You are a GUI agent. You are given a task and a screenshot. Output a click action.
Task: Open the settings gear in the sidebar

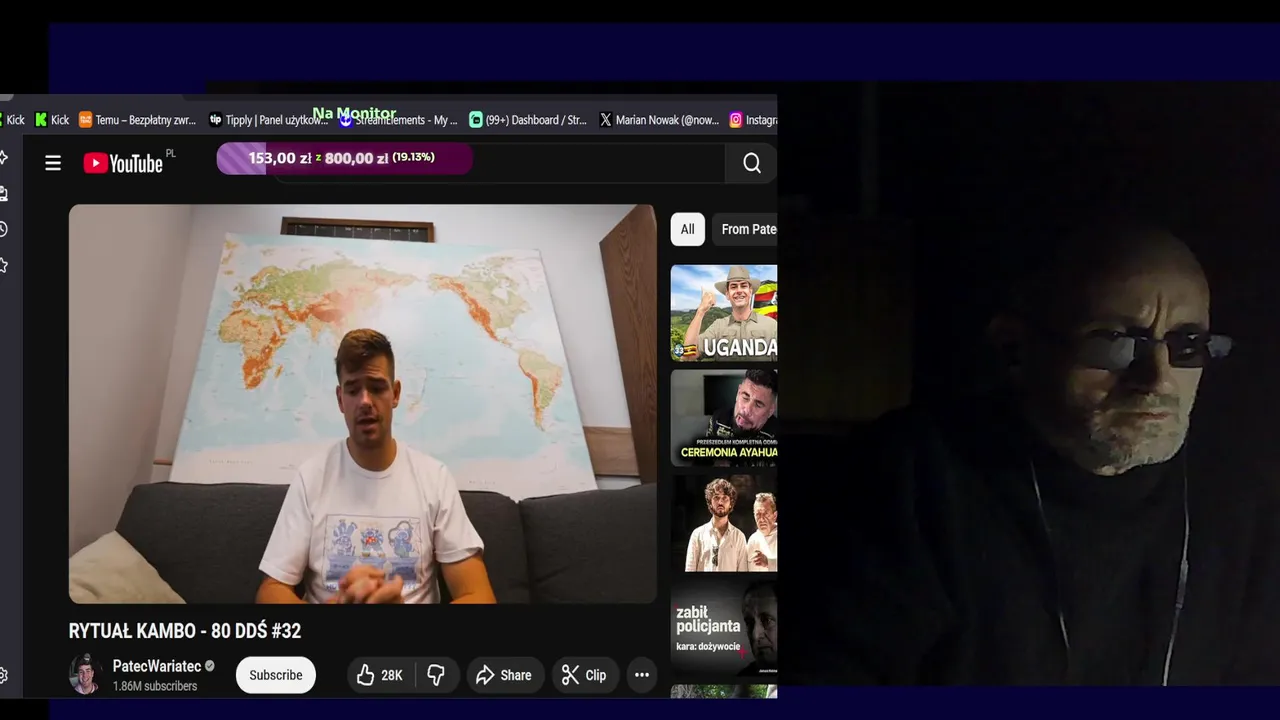coord(4,675)
